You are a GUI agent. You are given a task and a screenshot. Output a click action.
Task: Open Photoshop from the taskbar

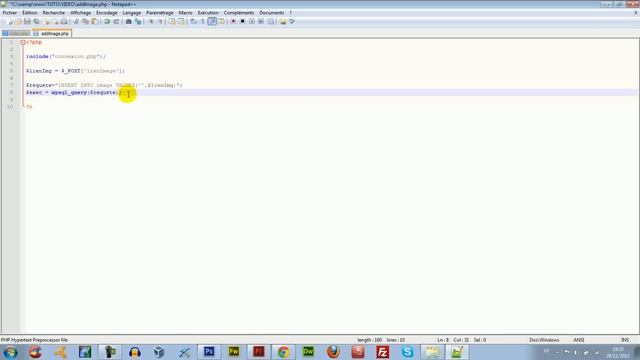[x=209, y=352]
